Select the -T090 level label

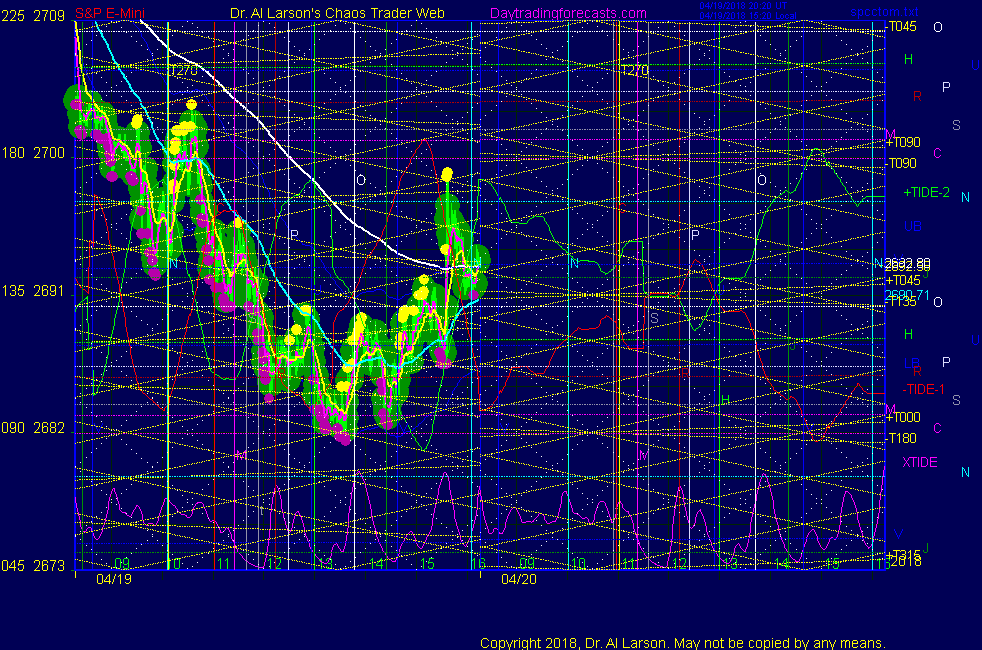[902, 163]
